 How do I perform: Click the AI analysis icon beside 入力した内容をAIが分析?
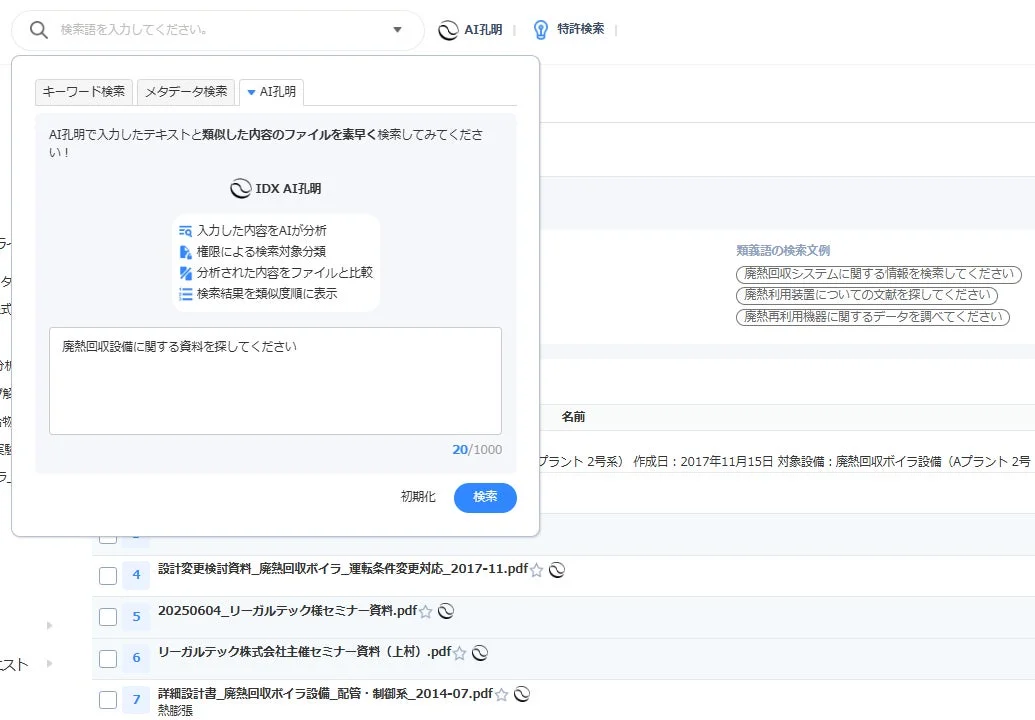[186, 229]
